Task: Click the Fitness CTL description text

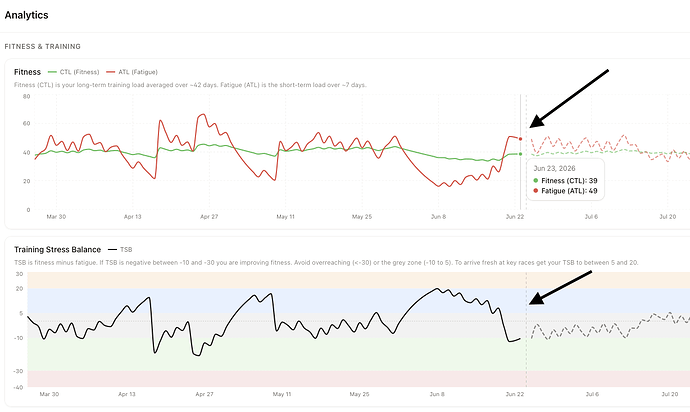Action: click(190, 85)
